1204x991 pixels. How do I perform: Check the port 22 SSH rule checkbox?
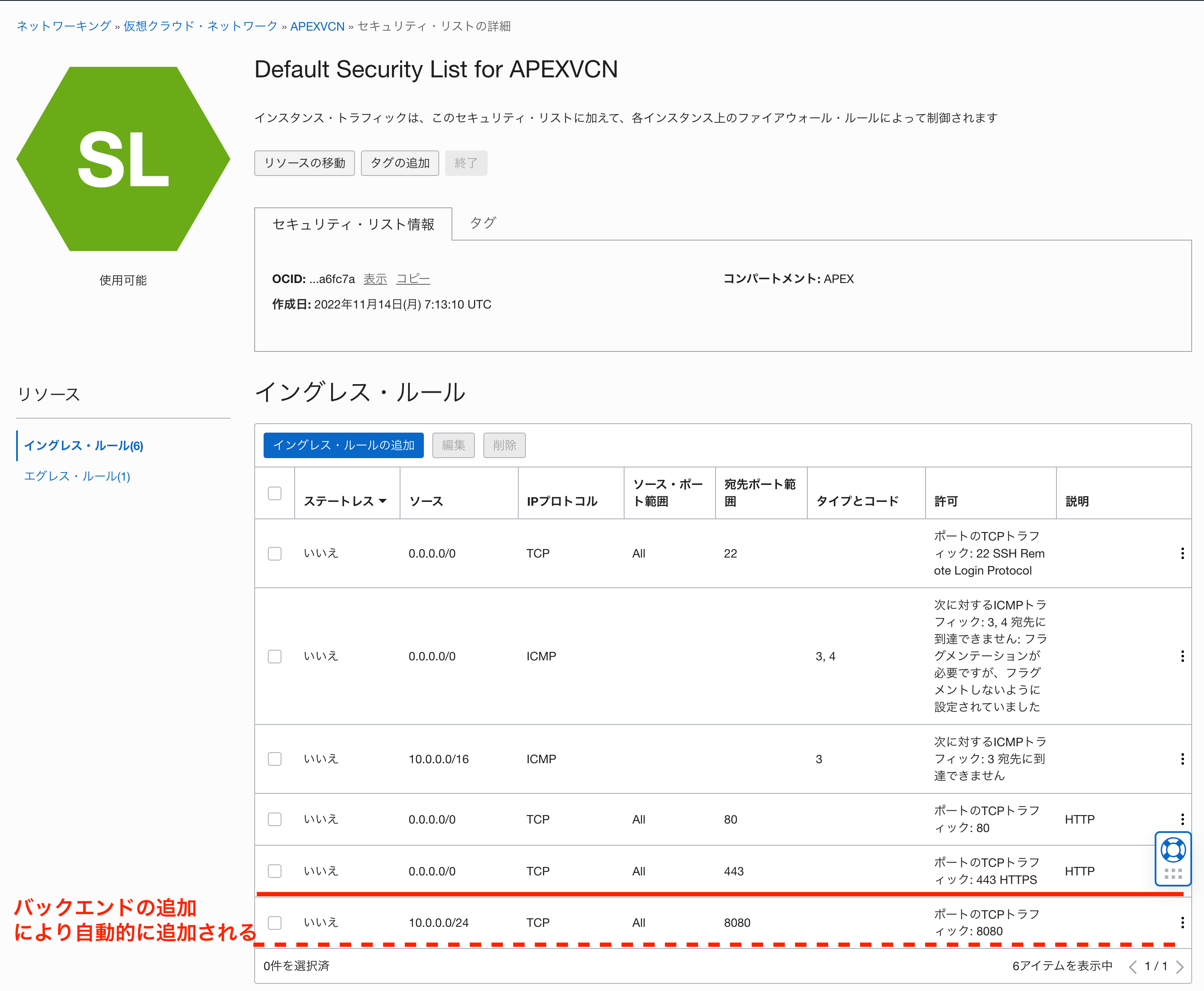(275, 553)
